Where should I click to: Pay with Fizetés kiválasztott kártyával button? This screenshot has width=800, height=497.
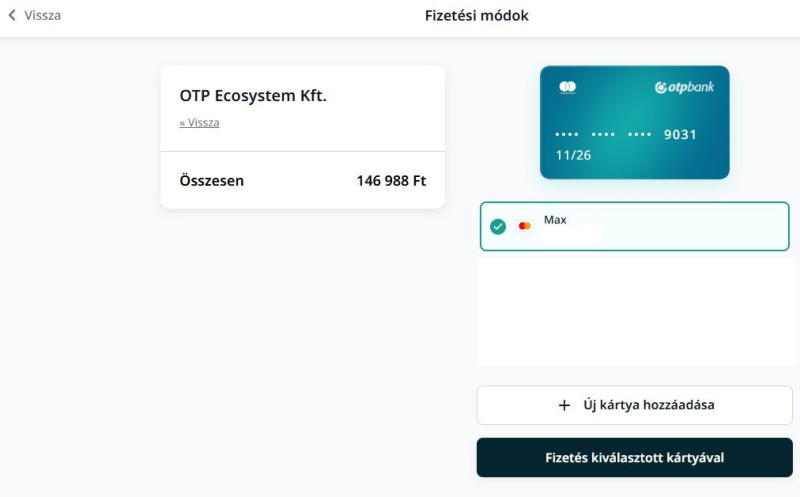(x=634, y=458)
